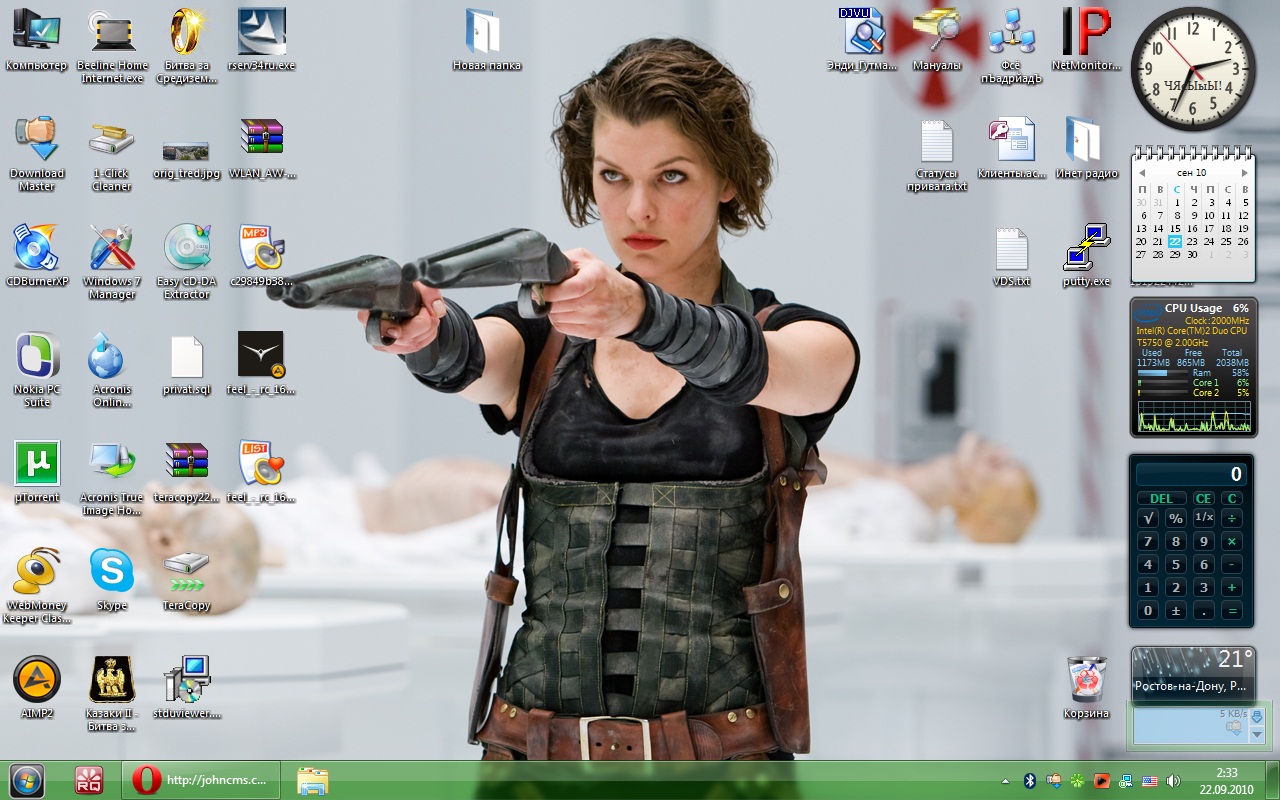Open the Start menu orb
The height and width of the screenshot is (800, 1280).
(27, 780)
